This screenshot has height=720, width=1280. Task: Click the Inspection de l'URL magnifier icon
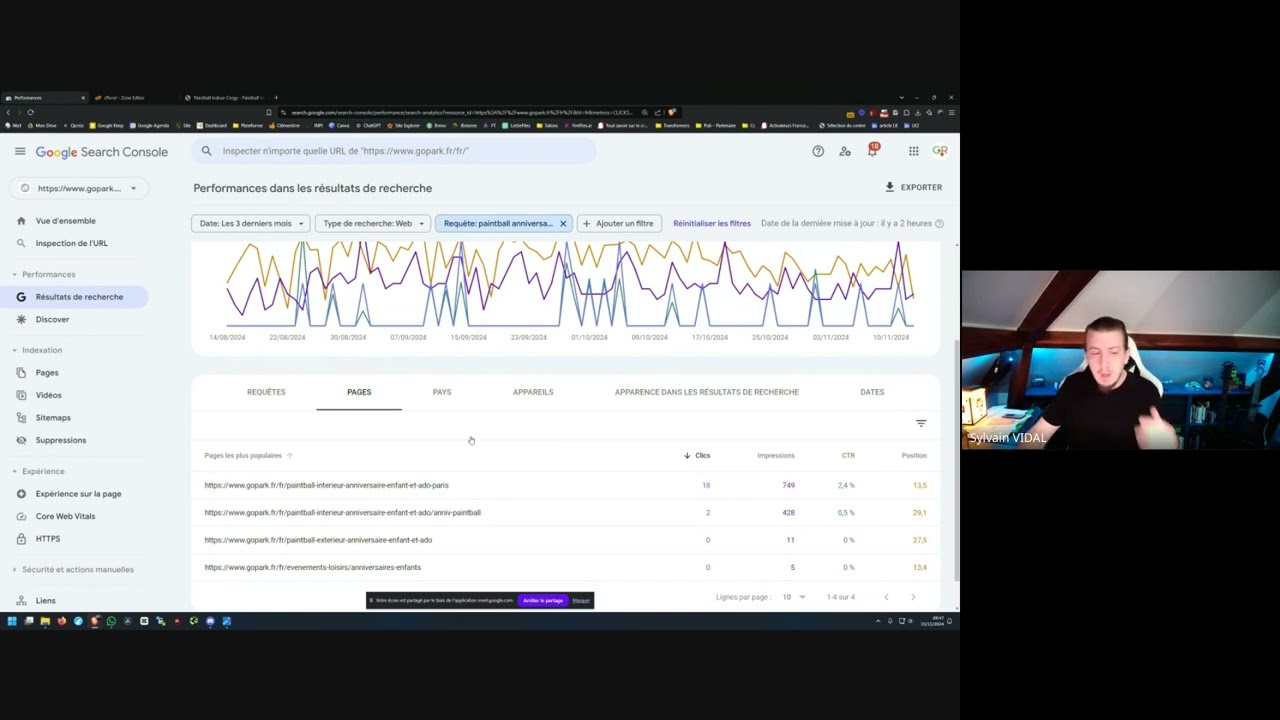(x=21, y=243)
